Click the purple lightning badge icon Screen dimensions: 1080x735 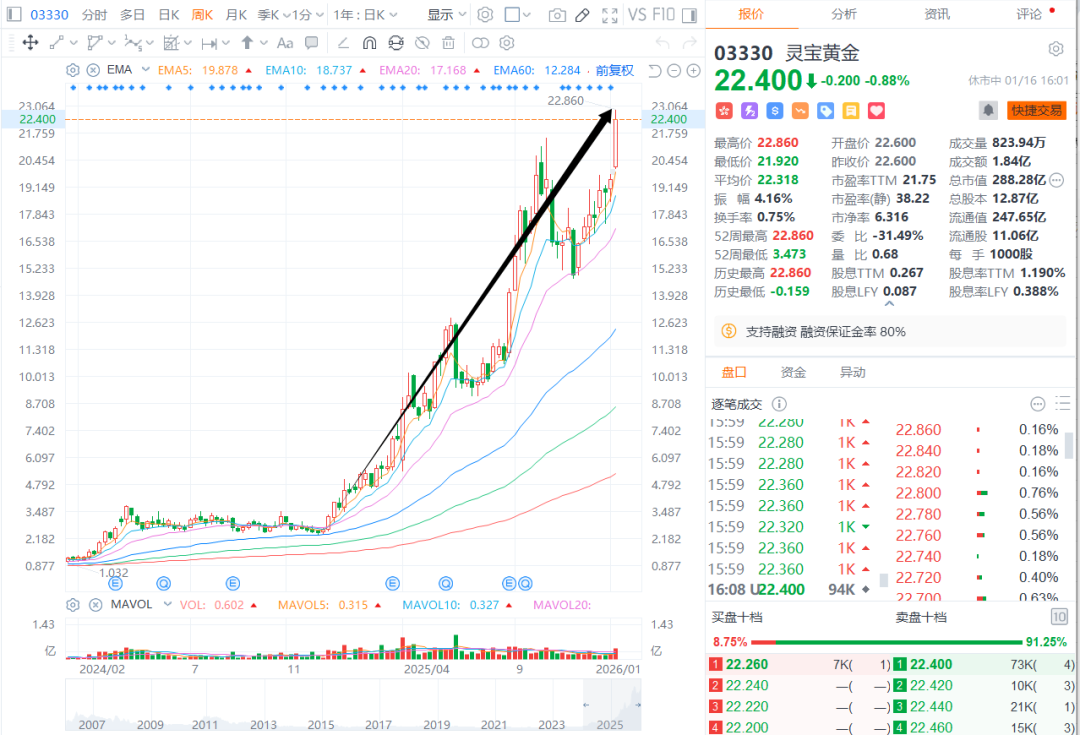[749, 110]
